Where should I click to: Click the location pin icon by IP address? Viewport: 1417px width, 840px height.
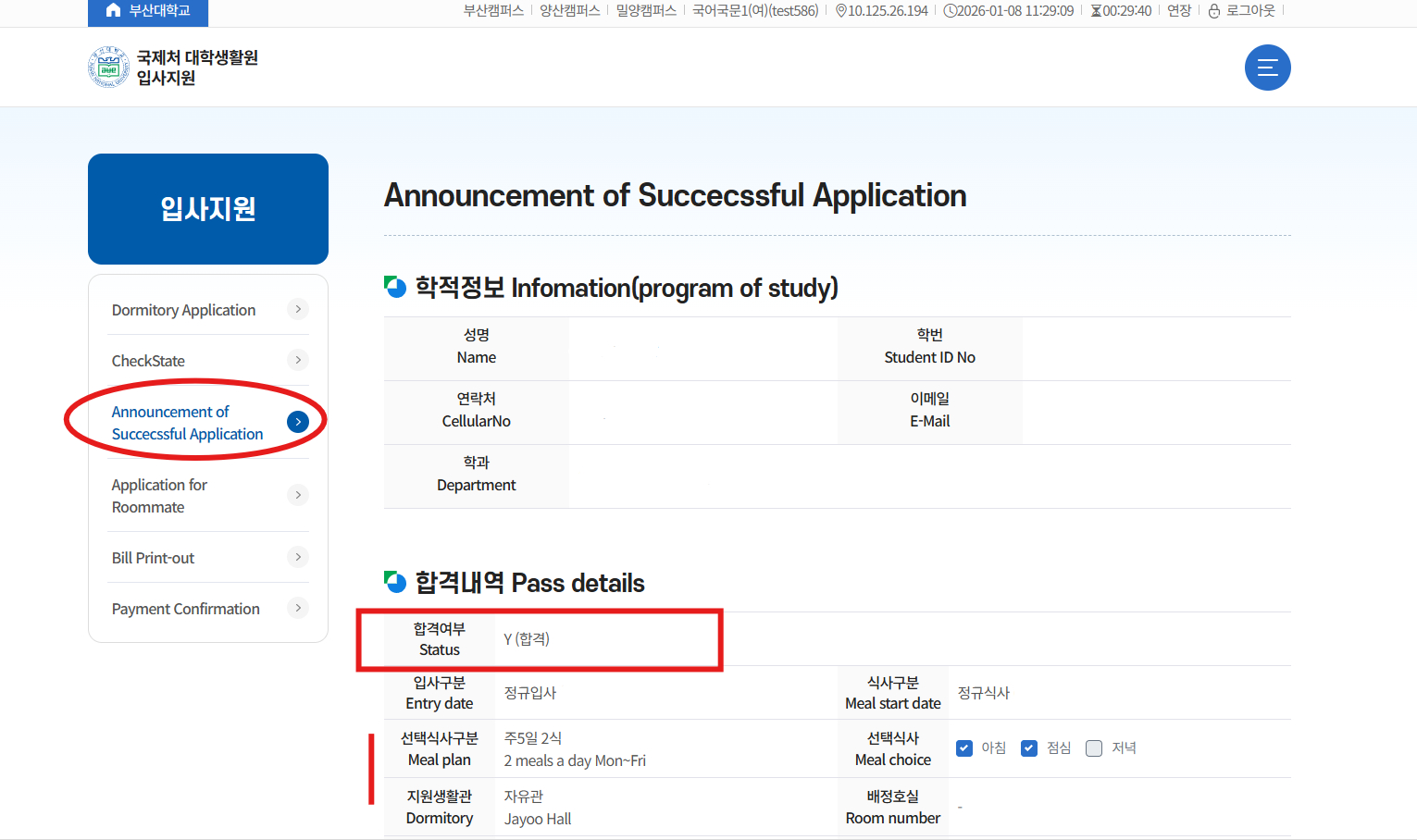(x=840, y=11)
